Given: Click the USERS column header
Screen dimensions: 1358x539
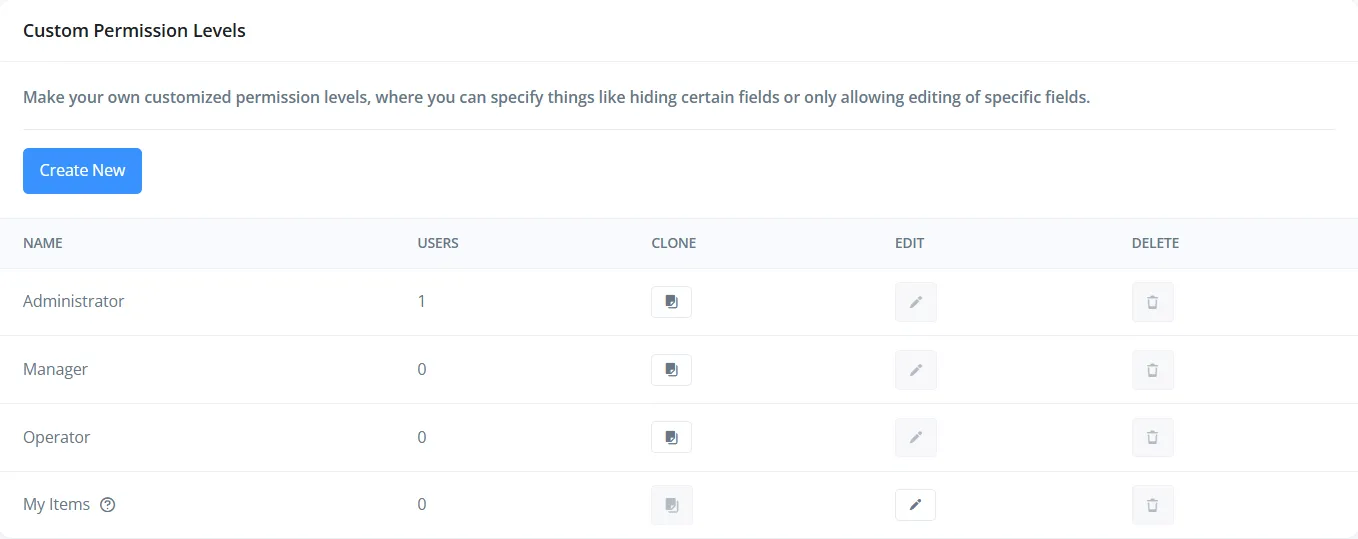Looking at the screenshot, I should 438,243.
